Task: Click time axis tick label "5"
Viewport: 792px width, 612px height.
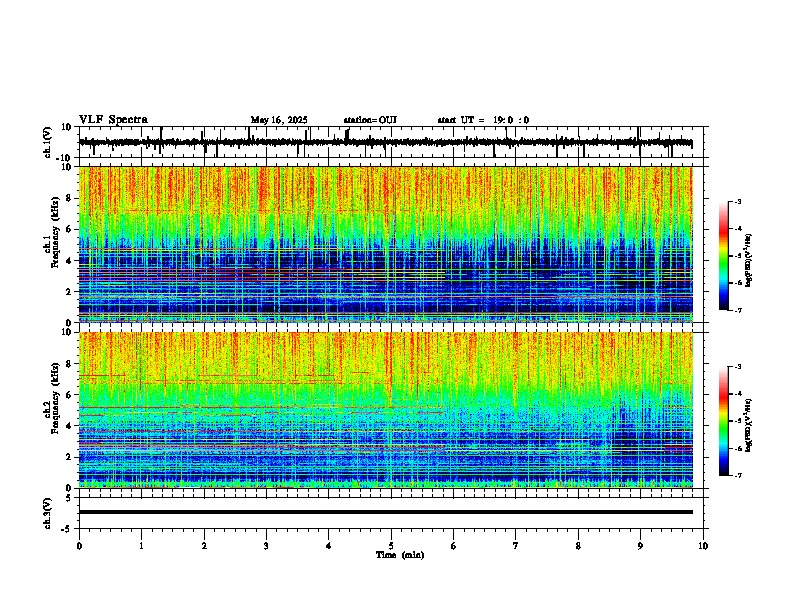Action: click(391, 546)
